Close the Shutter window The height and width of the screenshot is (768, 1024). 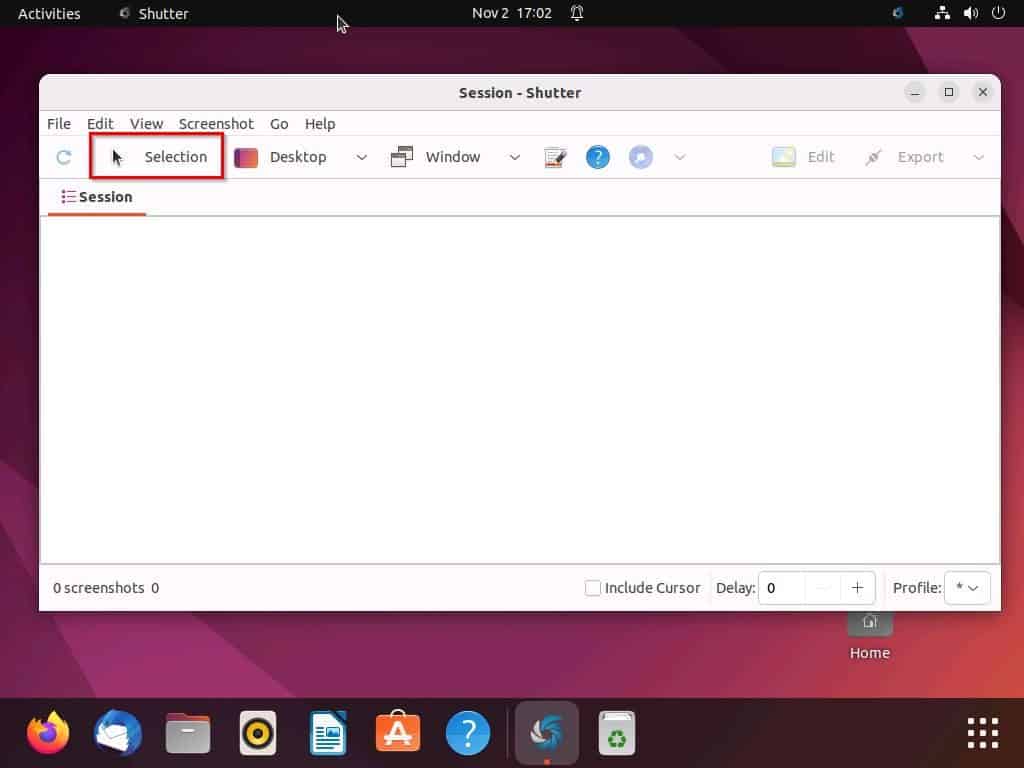tap(982, 92)
